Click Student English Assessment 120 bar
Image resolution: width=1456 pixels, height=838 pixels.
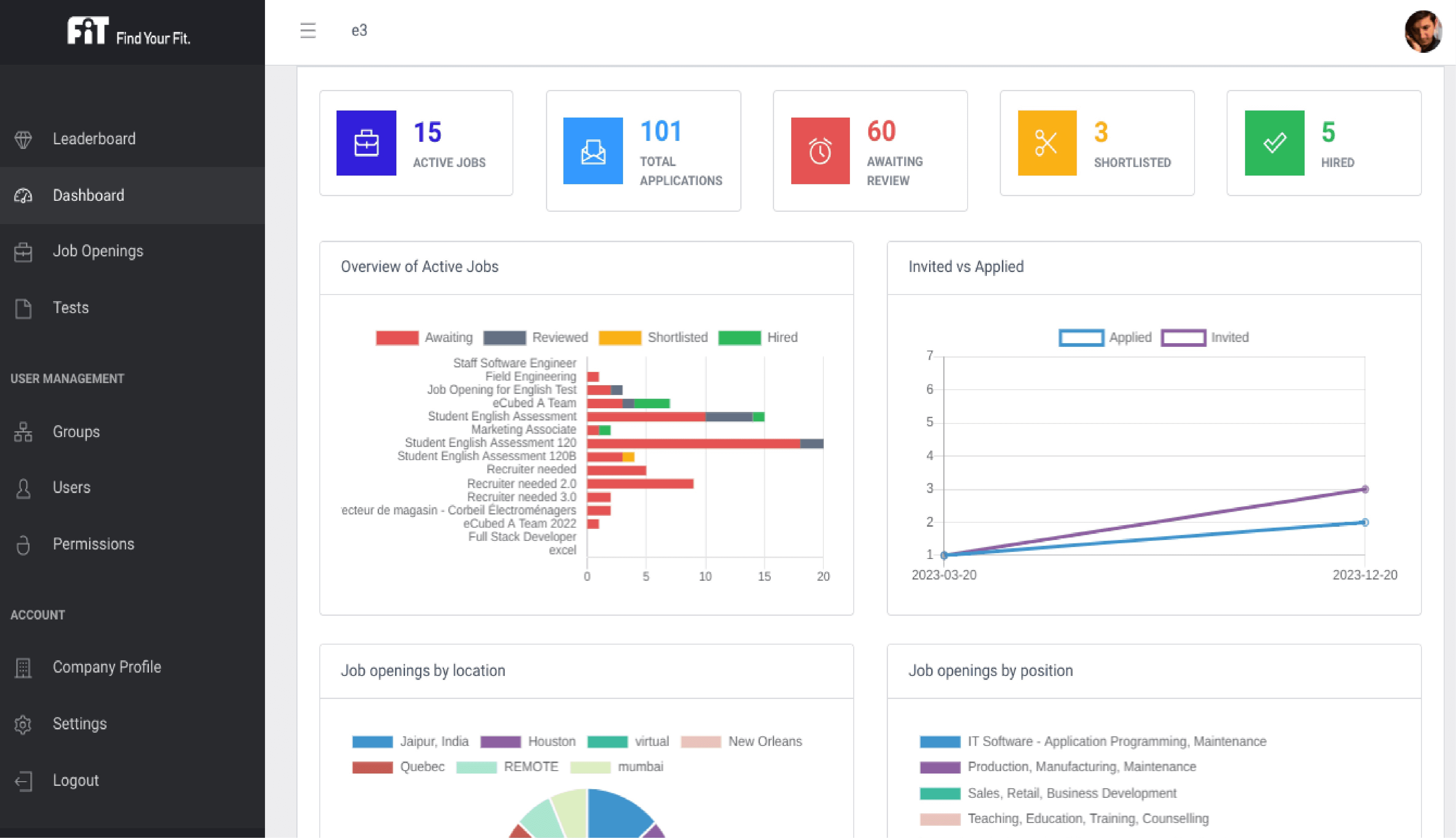coord(705,443)
